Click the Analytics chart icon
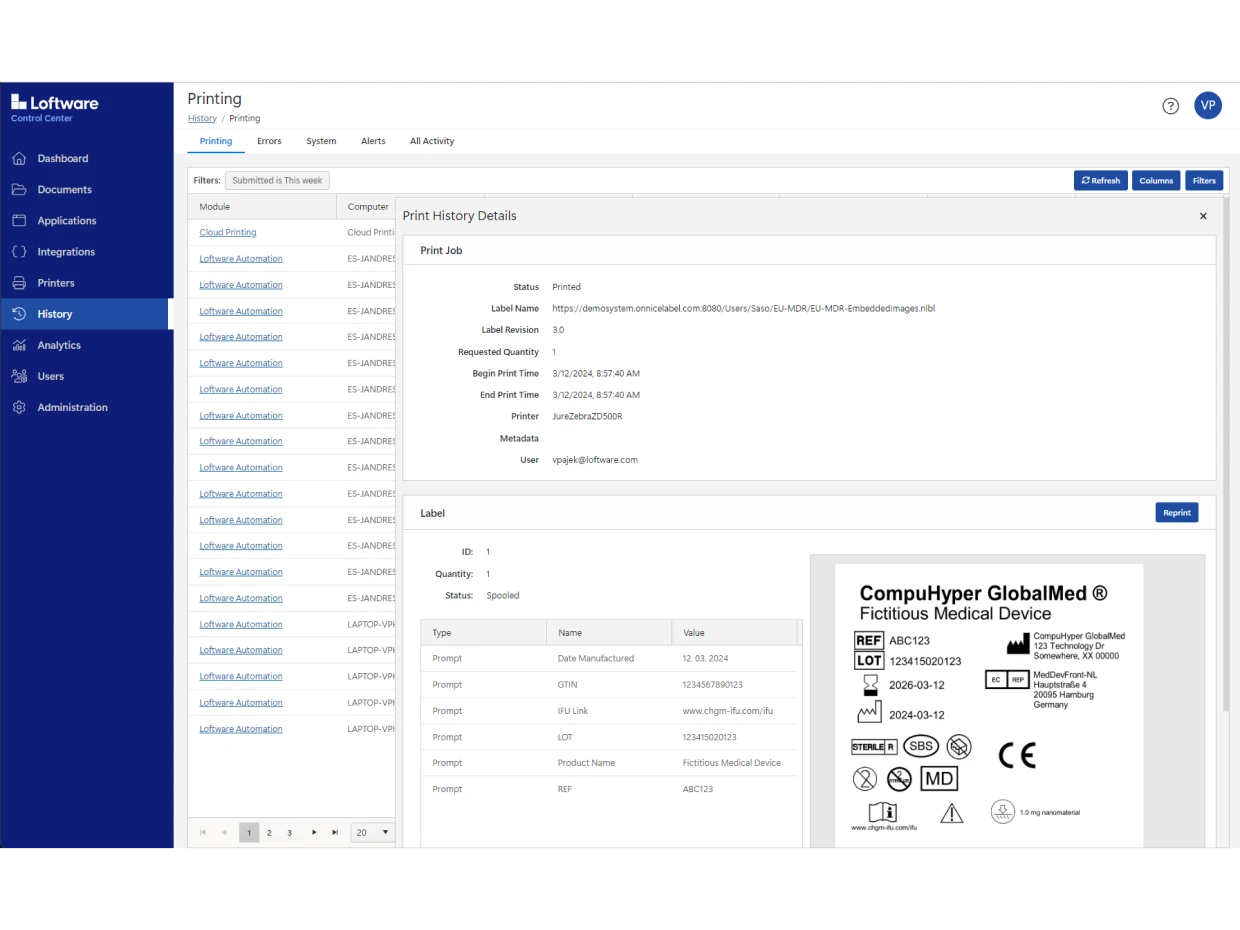The image size is (1240, 930). [x=19, y=345]
